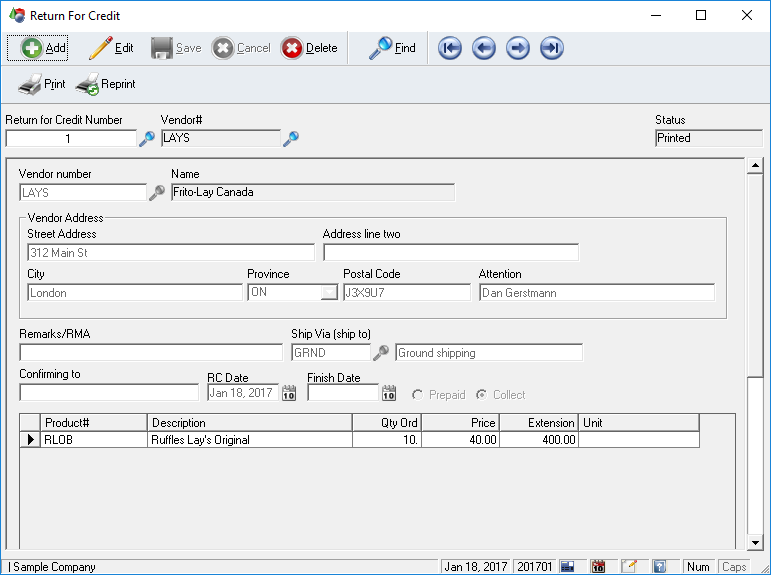The width and height of the screenshot is (771, 575).
Task: Click the Edit pencil button
Action: [111, 48]
